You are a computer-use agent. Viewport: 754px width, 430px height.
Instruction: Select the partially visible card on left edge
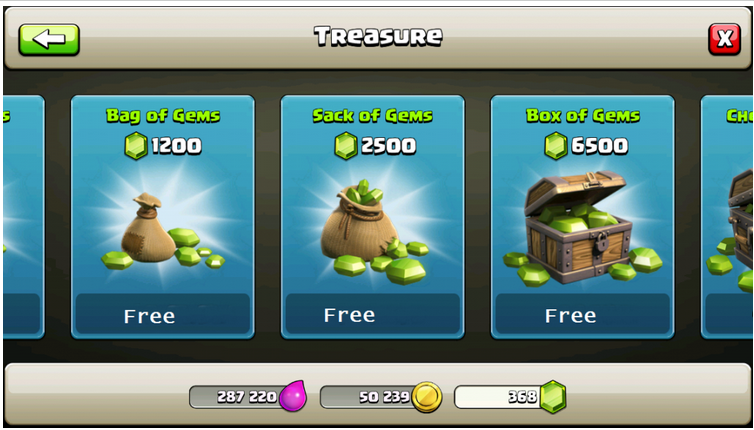(24, 217)
